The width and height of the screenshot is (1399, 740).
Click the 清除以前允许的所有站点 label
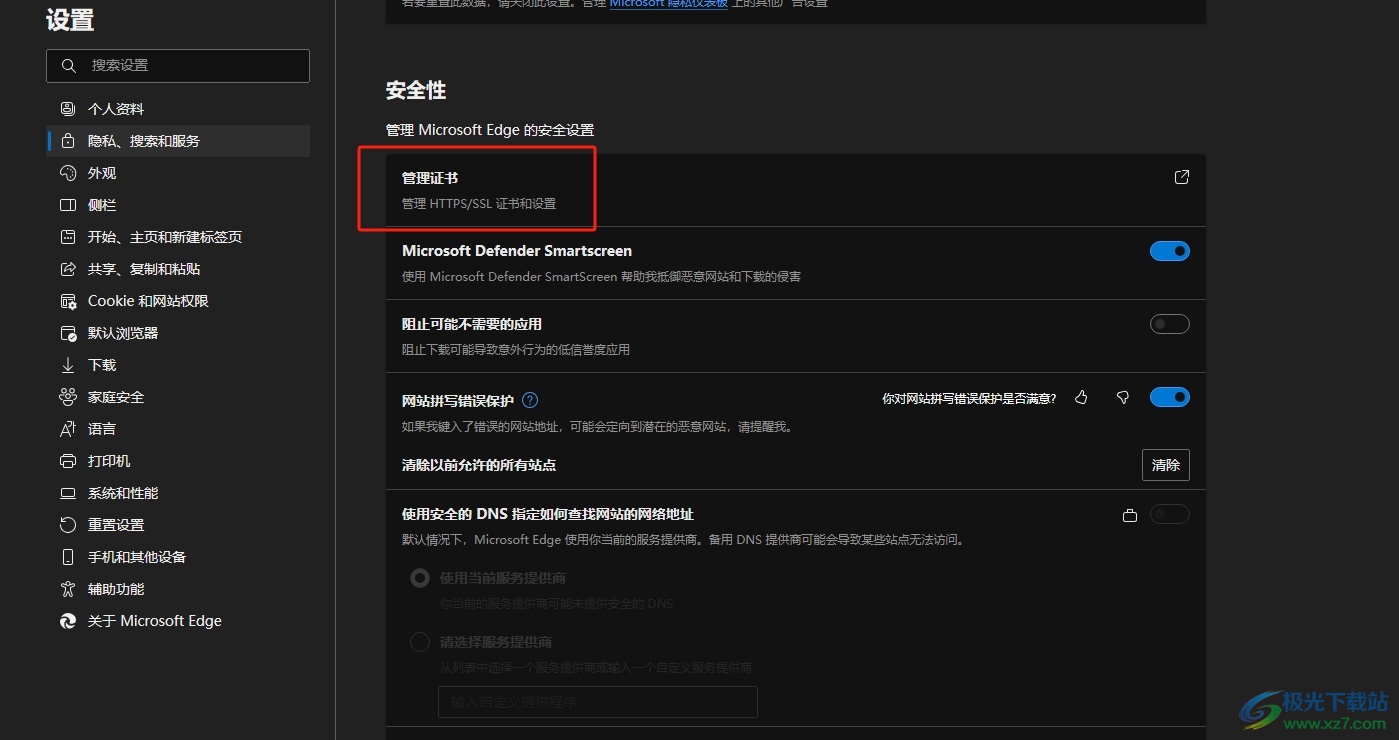point(479,465)
